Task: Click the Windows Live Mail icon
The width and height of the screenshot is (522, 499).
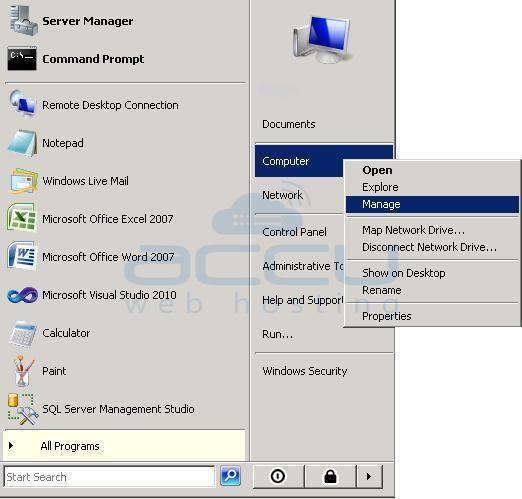Action: pyautogui.click(x=23, y=181)
